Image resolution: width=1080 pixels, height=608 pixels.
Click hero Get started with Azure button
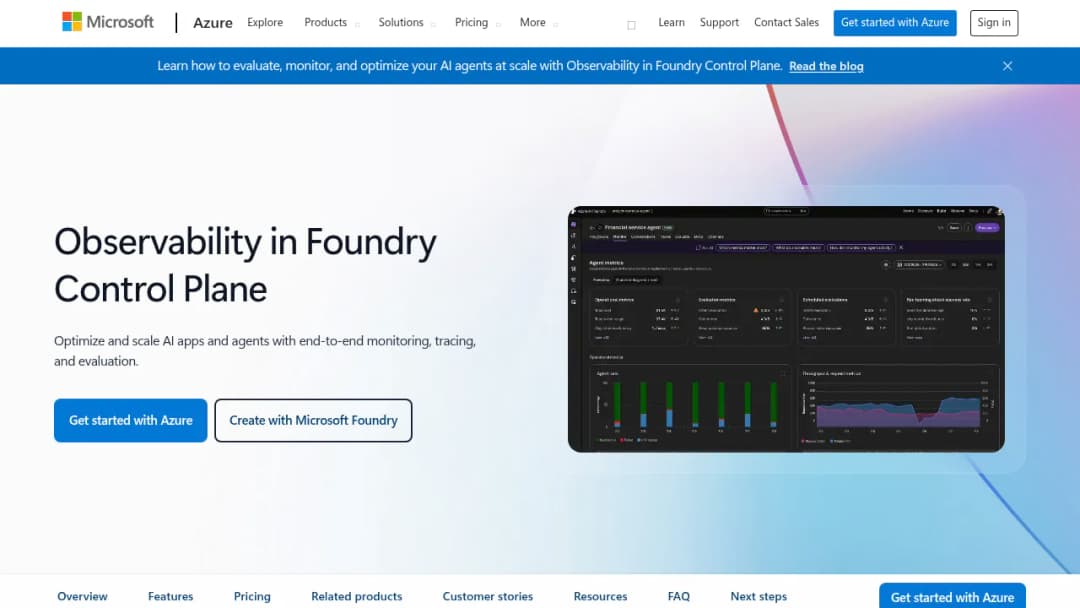[130, 420]
